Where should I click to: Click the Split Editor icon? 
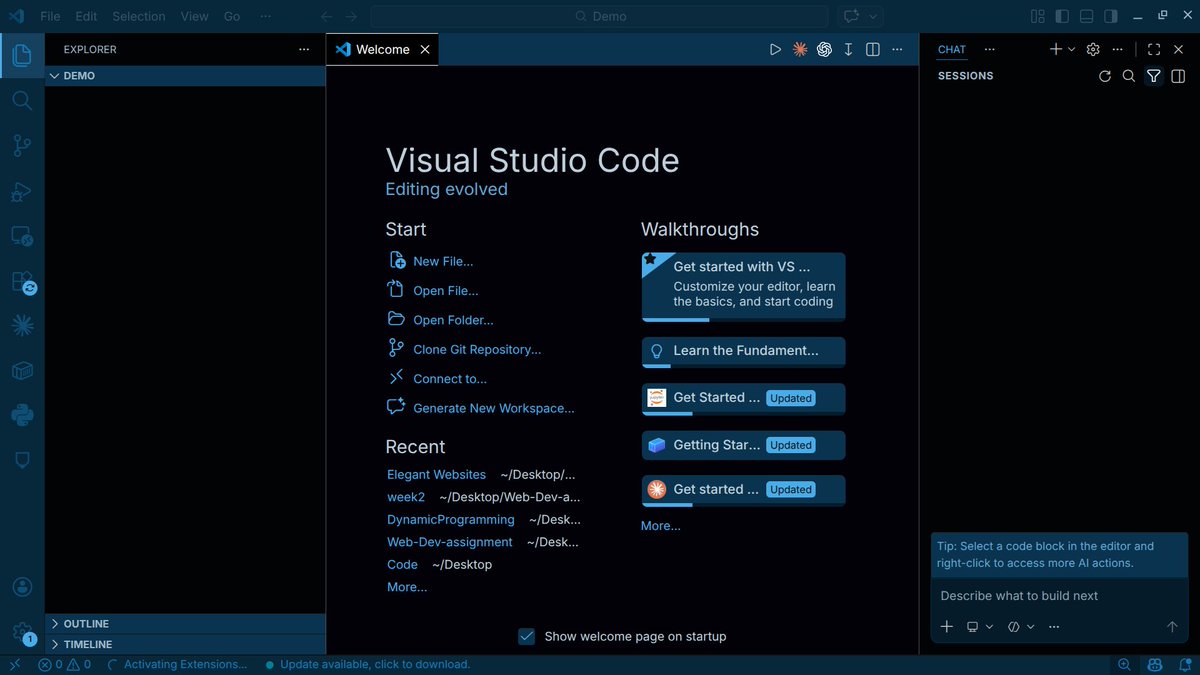[873, 49]
